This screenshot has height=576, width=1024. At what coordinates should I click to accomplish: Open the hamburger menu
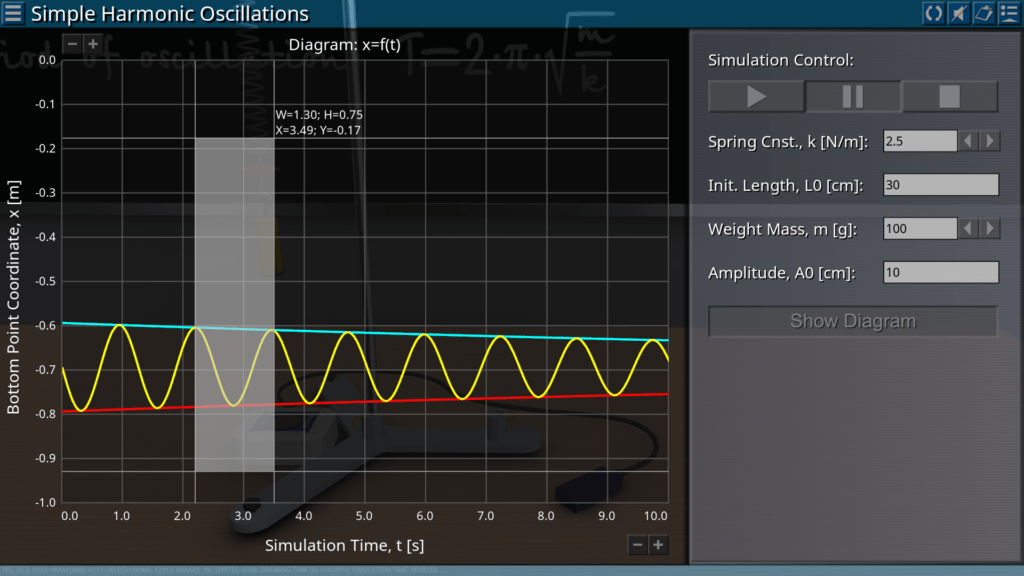pyautogui.click(x=14, y=14)
